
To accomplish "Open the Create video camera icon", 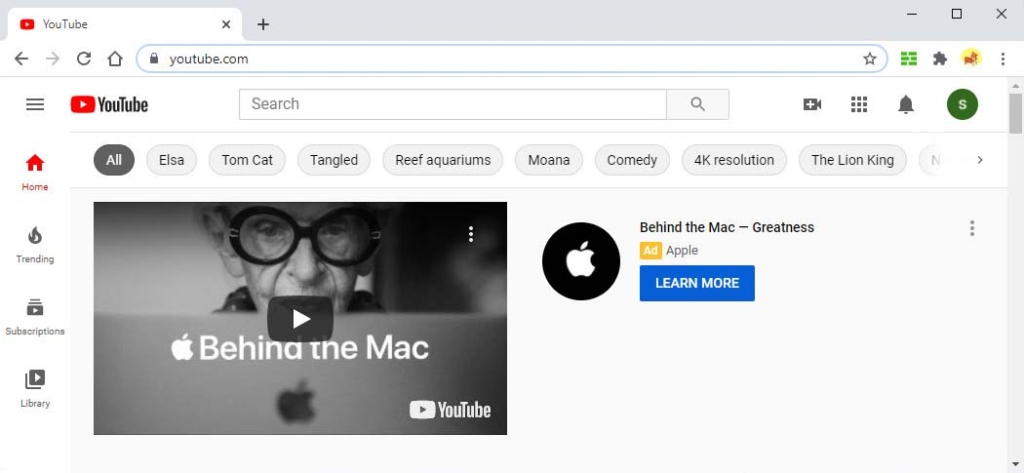I will click(x=812, y=105).
